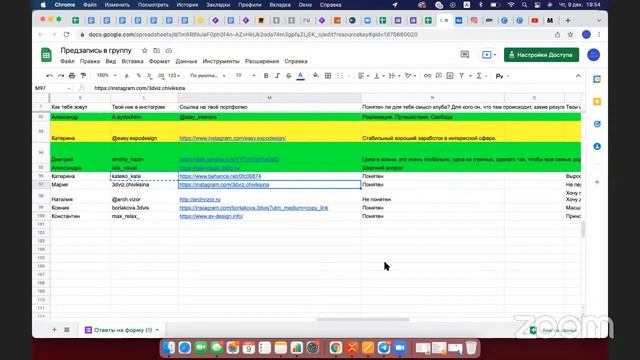Format selection as percent
This screenshot has width=640, height=360.
tap(139, 76)
